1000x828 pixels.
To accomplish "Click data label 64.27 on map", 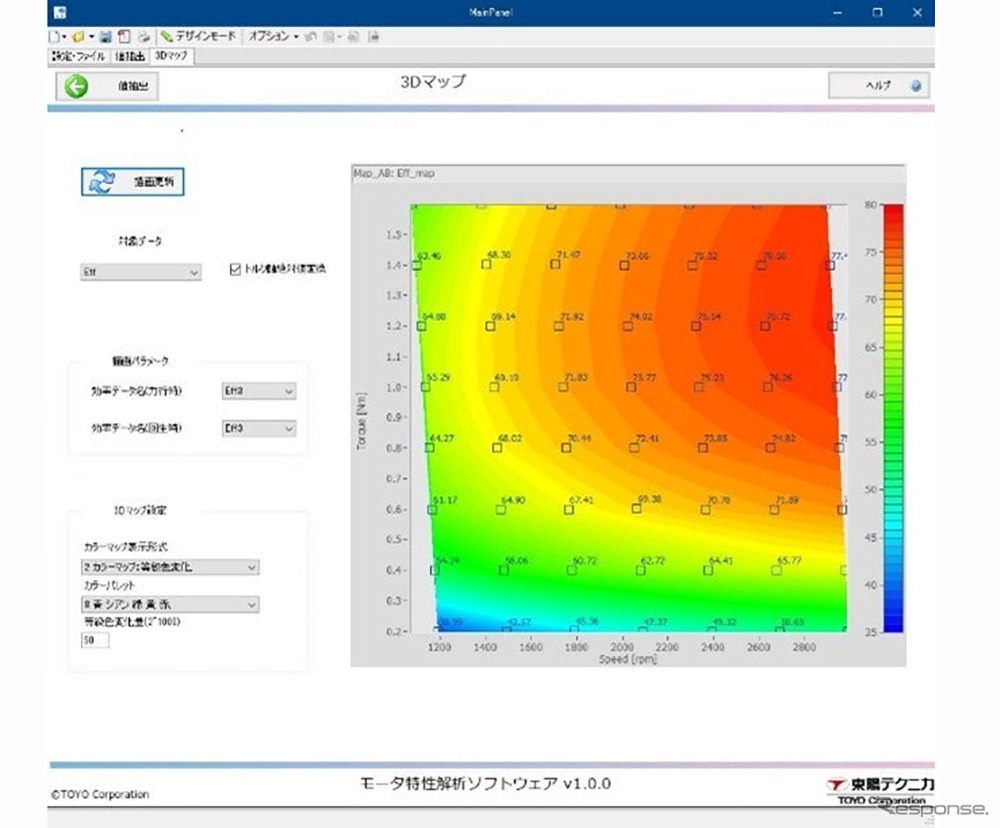I will (x=442, y=438).
